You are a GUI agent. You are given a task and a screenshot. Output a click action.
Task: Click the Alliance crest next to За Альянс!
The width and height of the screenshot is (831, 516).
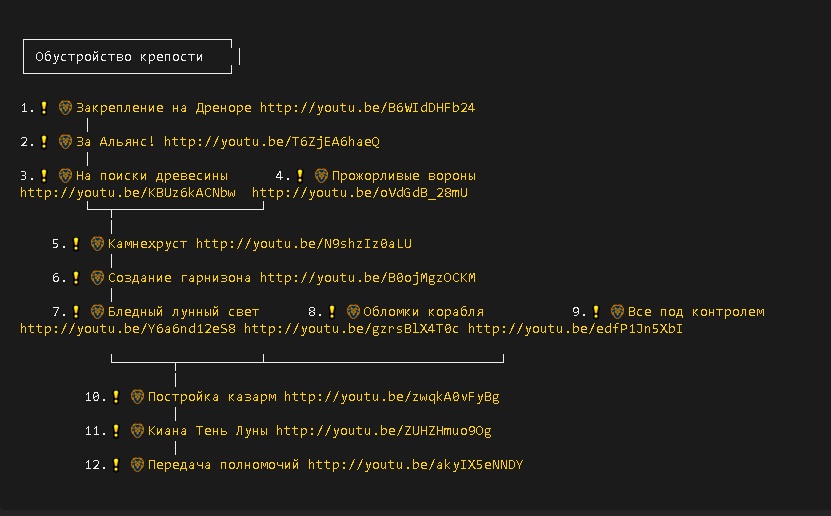click(x=65, y=142)
